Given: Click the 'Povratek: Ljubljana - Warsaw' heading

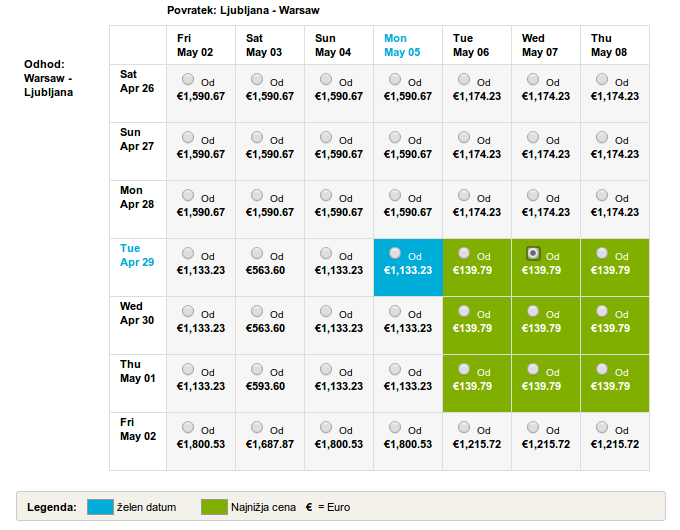Looking at the screenshot, I should pos(243,10).
